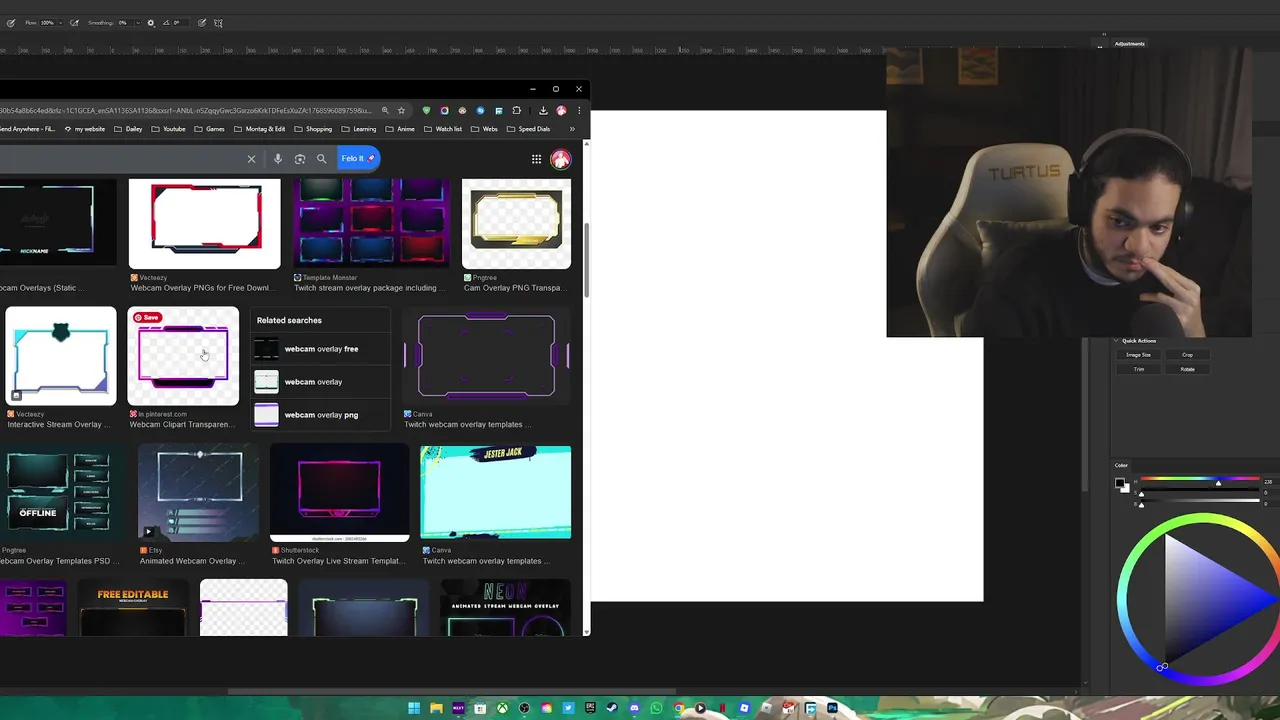
Task: Open the Google apps grid icon
Action: tap(536, 159)
